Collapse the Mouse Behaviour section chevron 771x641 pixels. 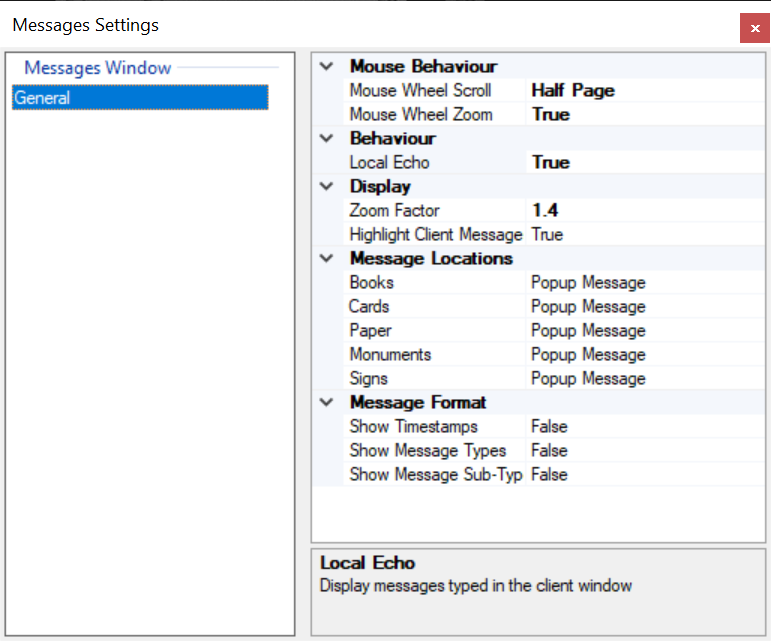click(326, 66)
